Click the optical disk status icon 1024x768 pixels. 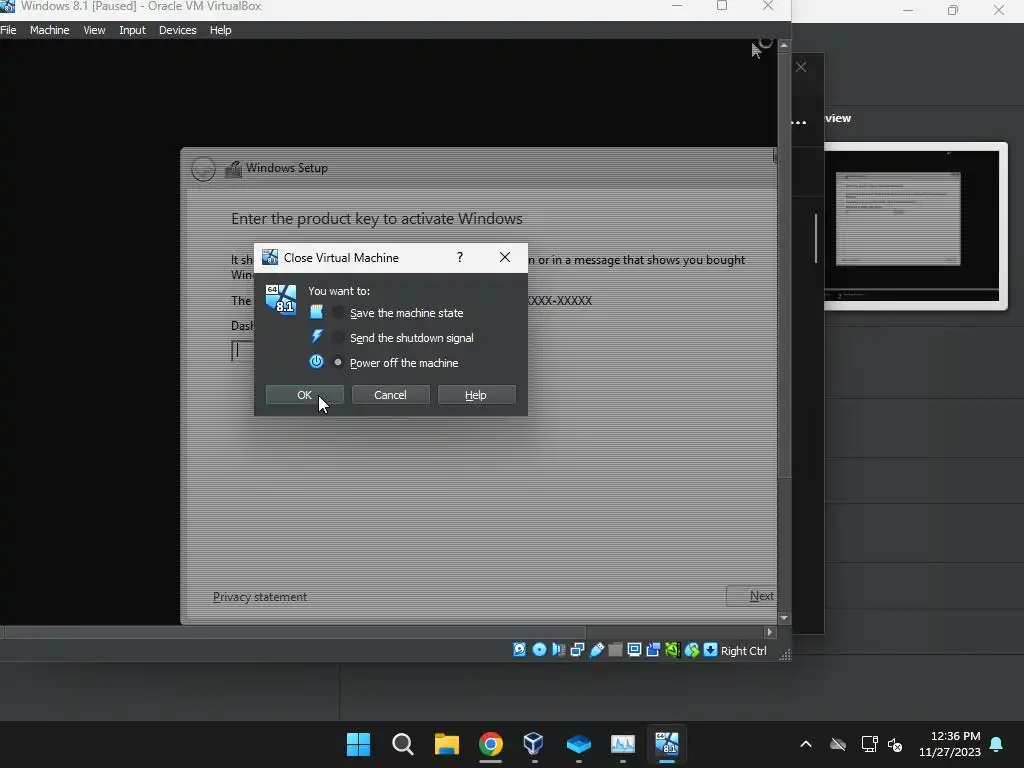[539, 650]
